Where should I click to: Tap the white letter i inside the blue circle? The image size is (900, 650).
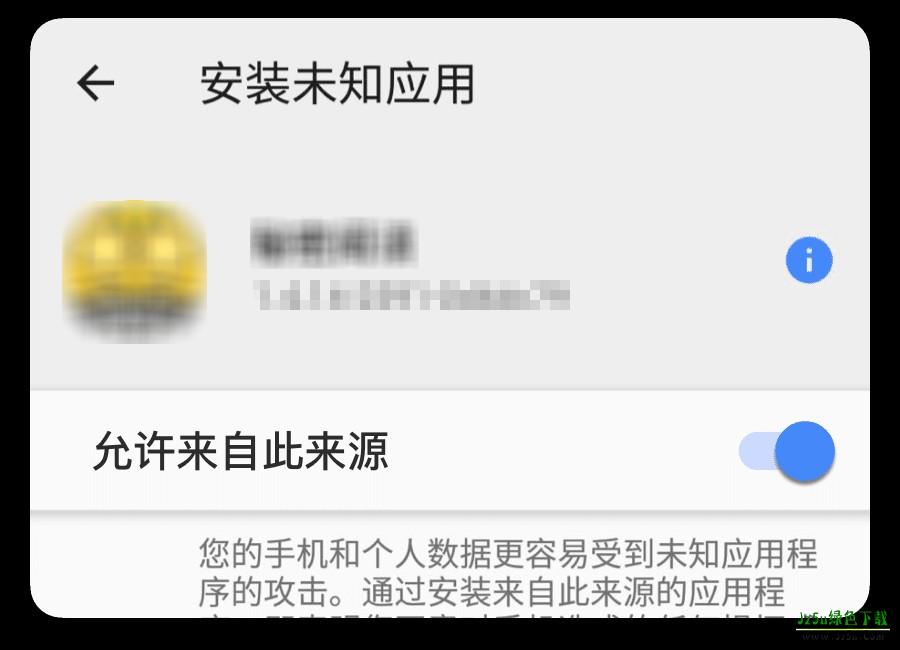pyautogui.click(x=809, y=260)
